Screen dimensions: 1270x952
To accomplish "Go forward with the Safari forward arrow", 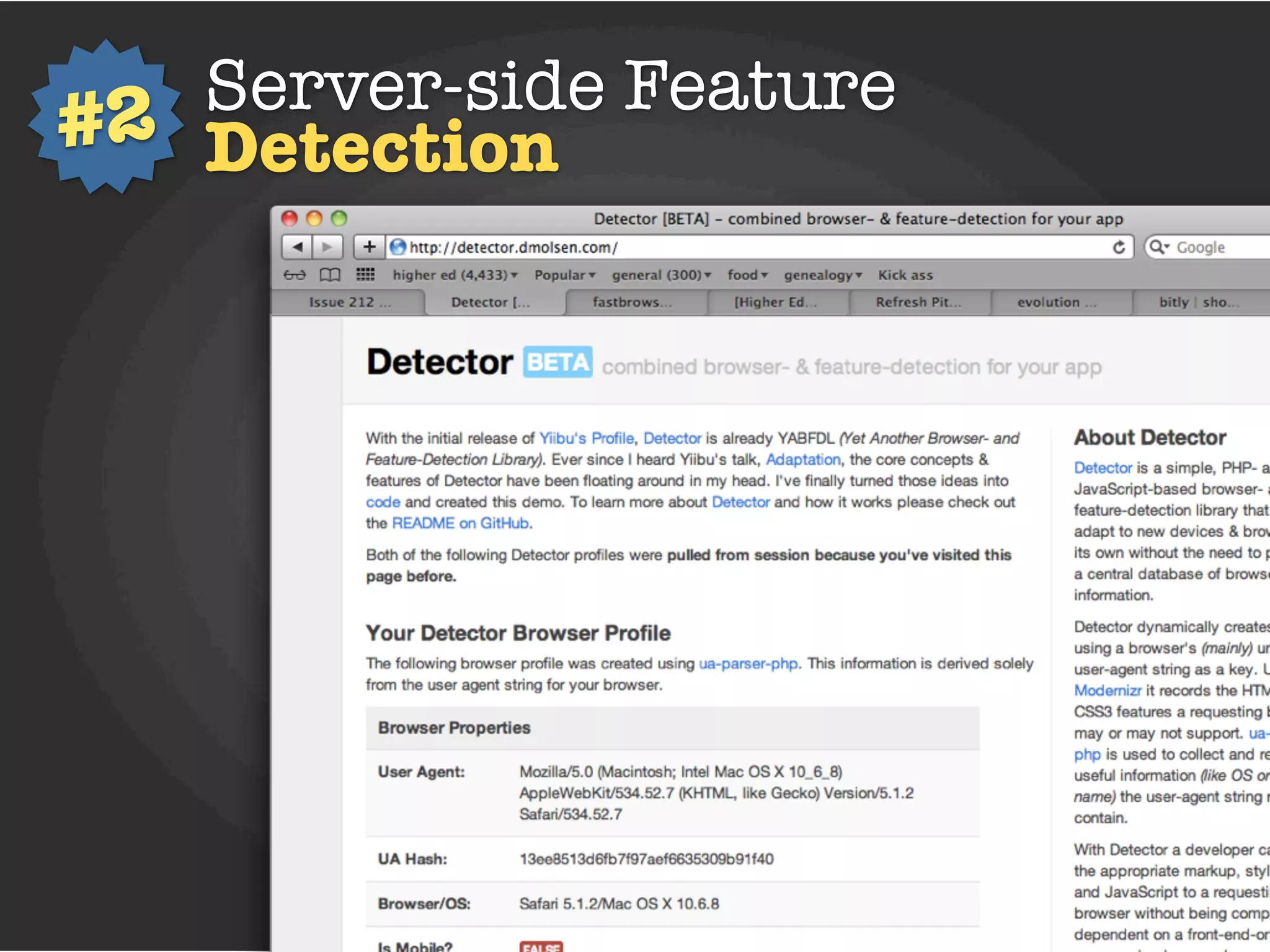I will [x=327, y=247].
